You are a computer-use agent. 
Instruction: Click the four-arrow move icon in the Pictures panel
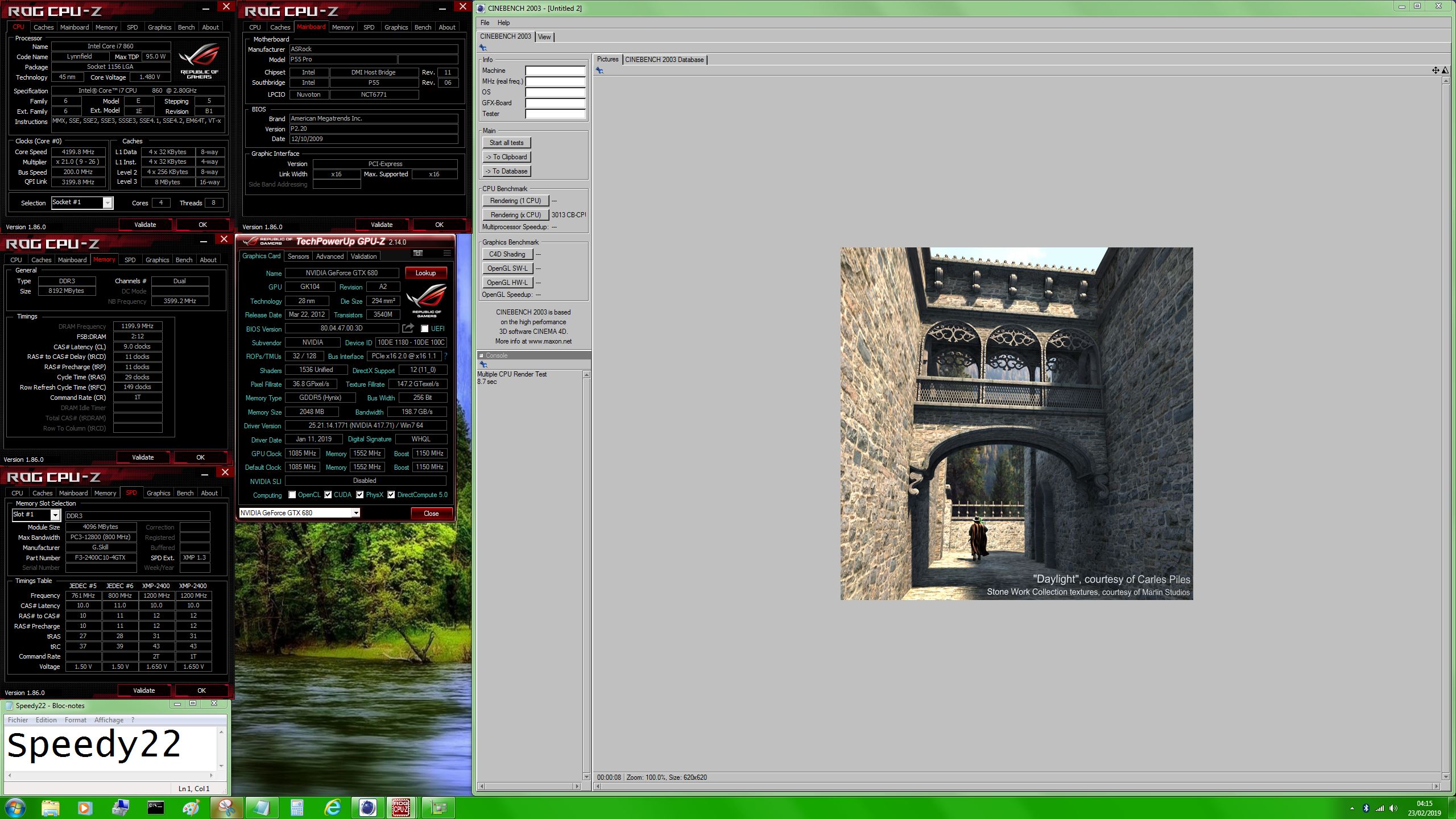click(x=1436, y=71)
